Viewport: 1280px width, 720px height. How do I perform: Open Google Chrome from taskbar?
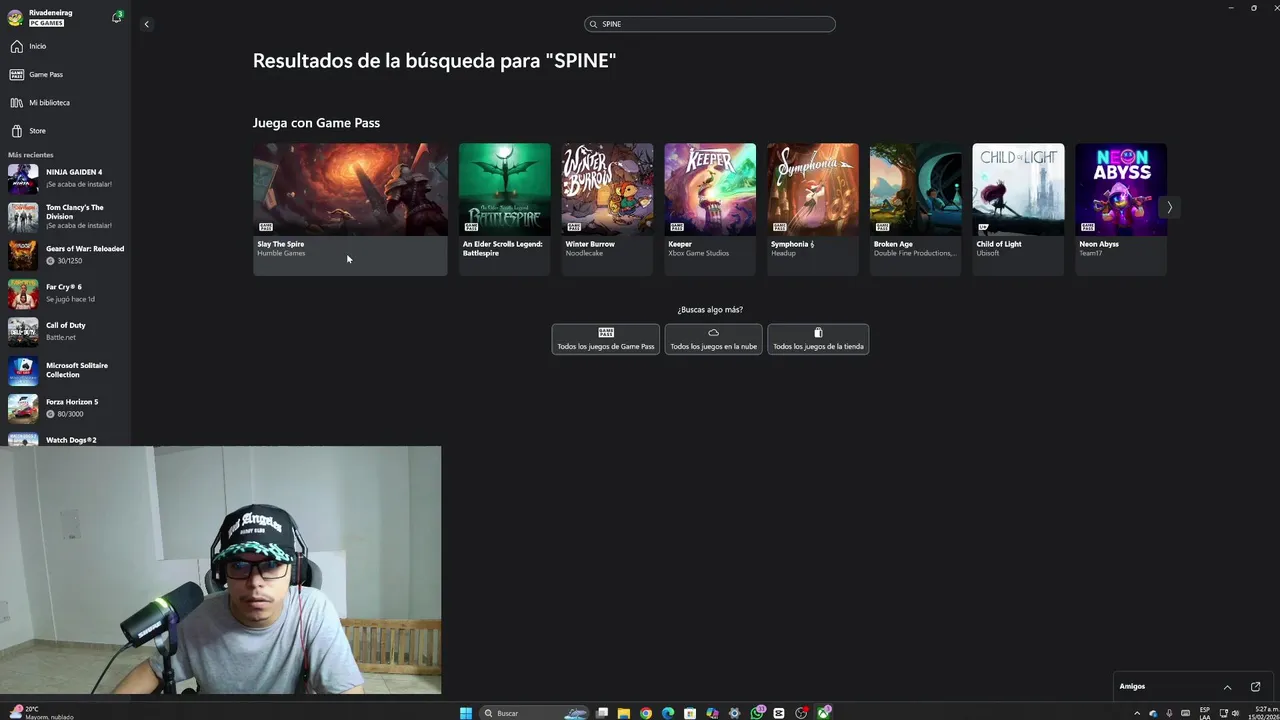(x=646, y=713)
